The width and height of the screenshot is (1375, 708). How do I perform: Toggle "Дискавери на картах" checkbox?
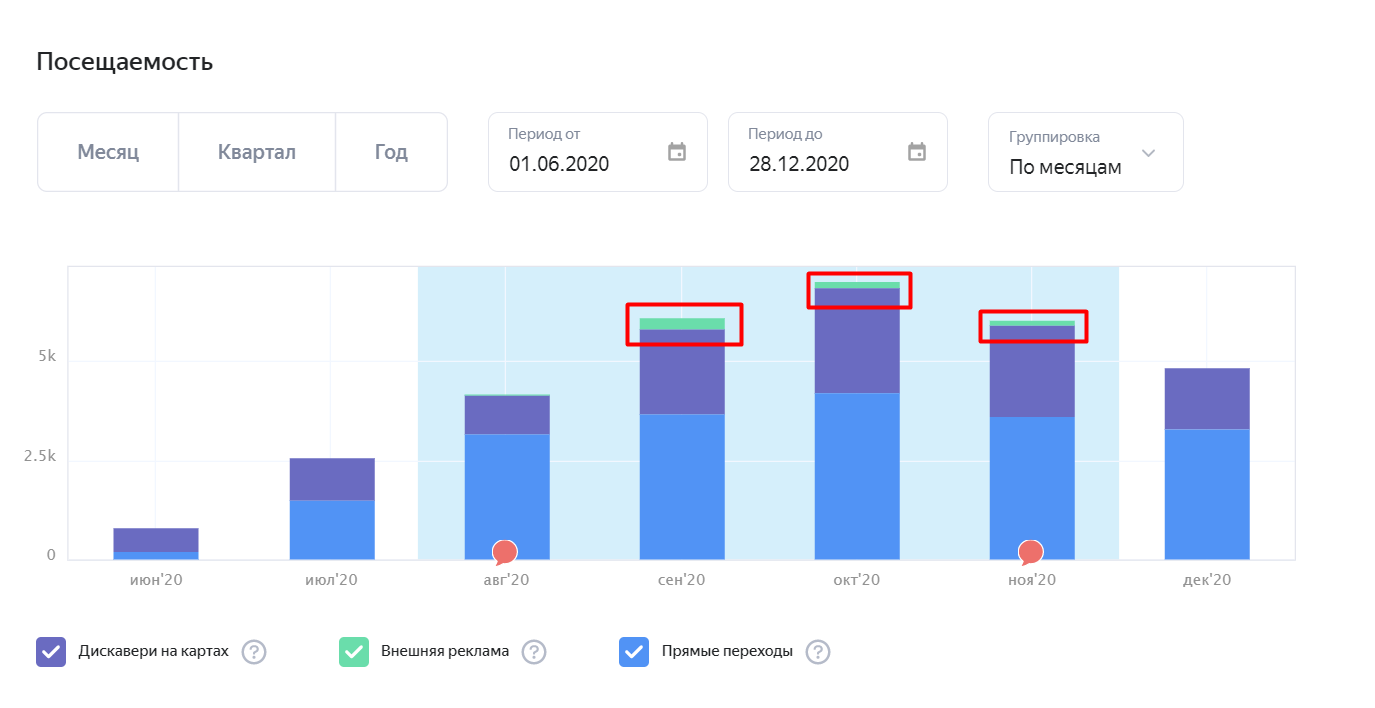[51, 652]
